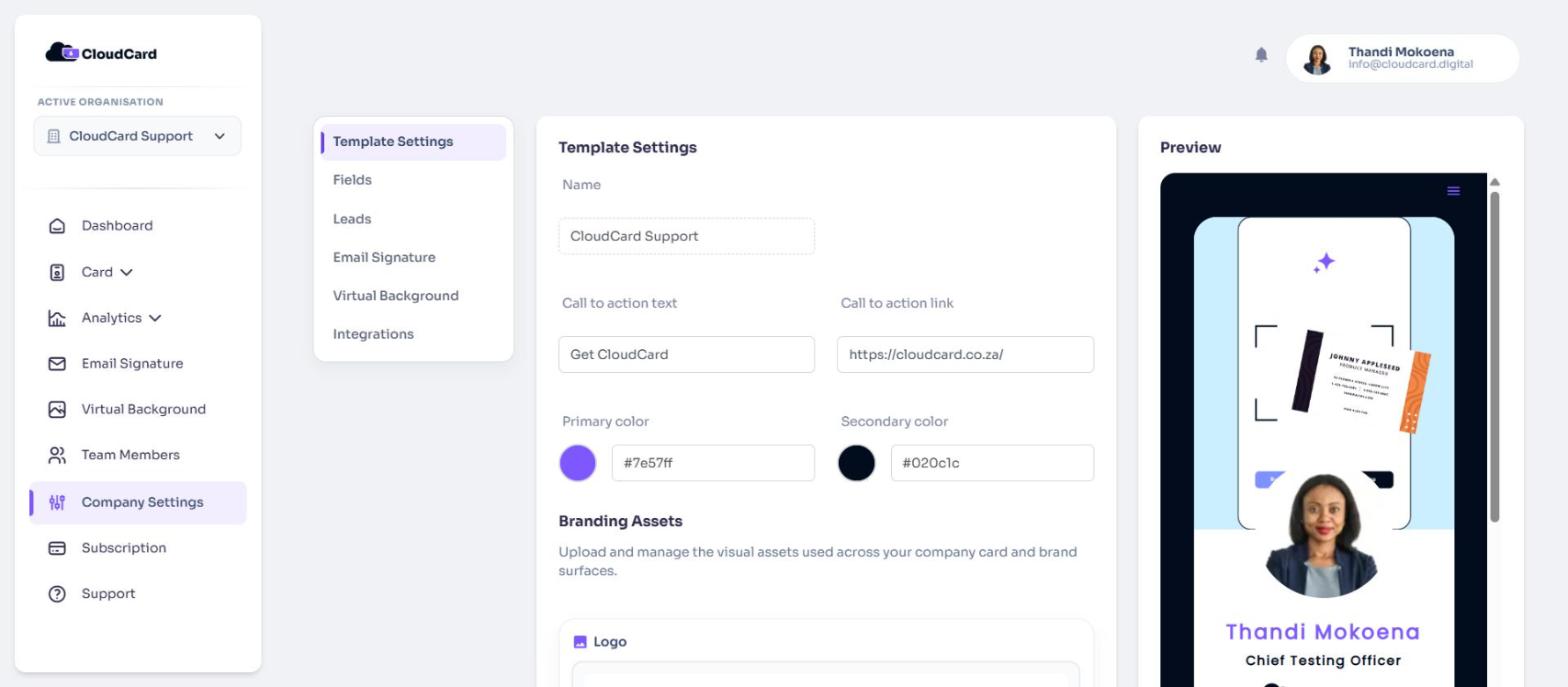Click the Company Settings sliders icon
Viewport: 1568px width, 687px height.
pyautogui.click(x=57, y=503)
